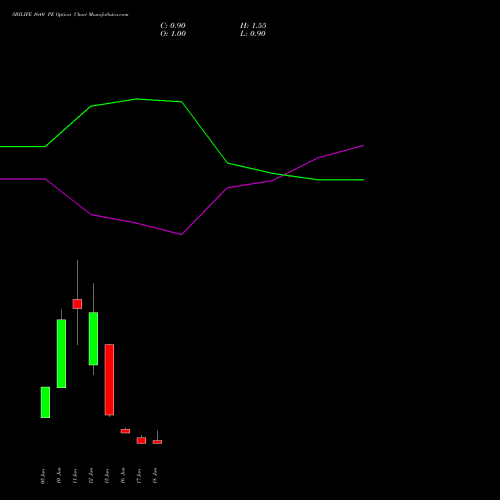Click the crossover of green and purple lines

[283, 175]
